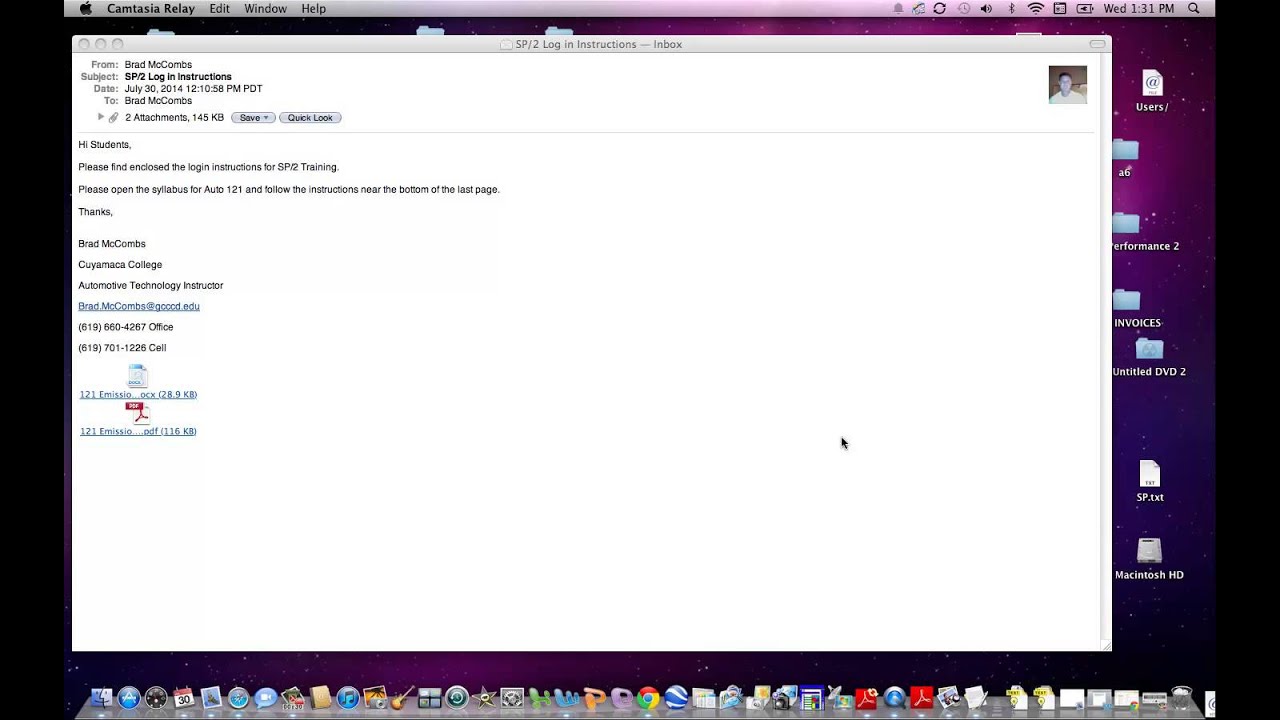Screen dimensions: 1280x720
Task: Open iPhoto from the Dock
Action: coord(375,698)
